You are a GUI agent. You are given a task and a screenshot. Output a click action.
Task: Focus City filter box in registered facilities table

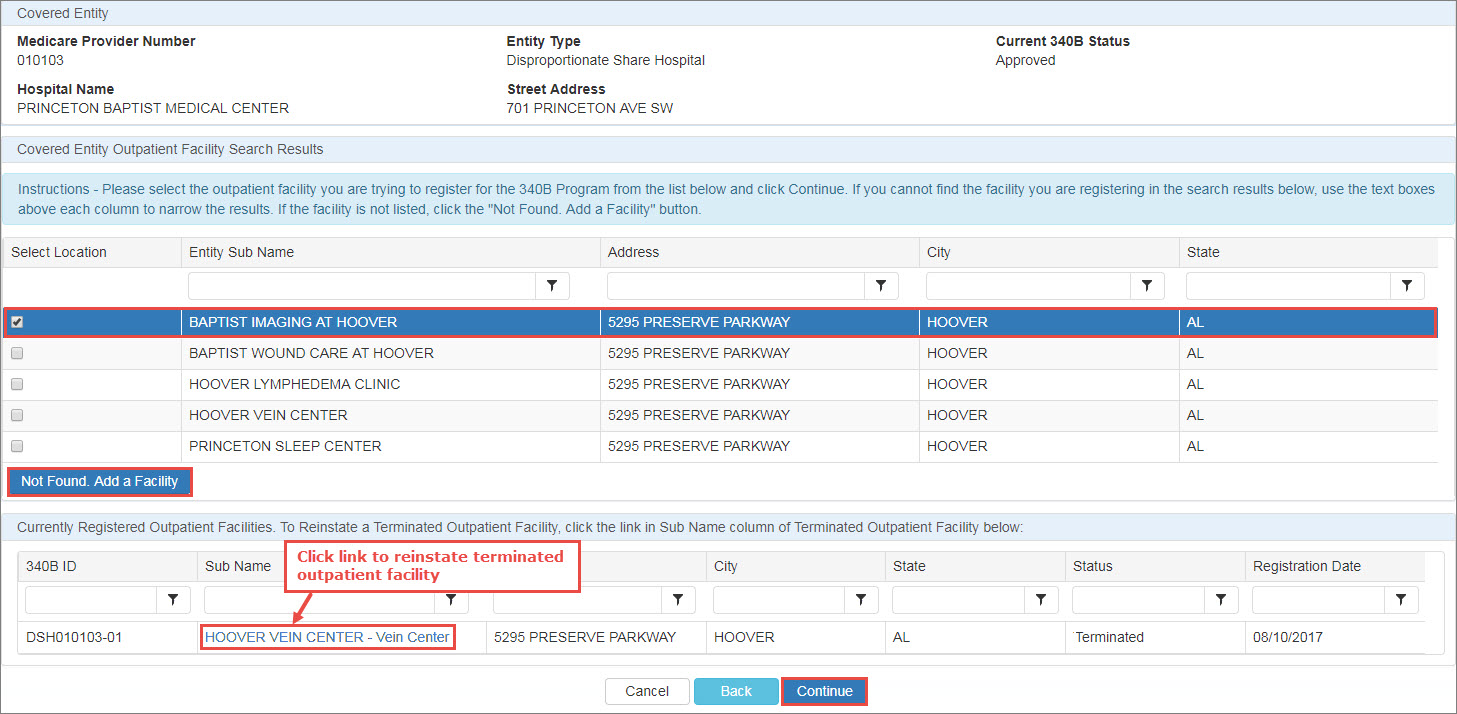778,599
